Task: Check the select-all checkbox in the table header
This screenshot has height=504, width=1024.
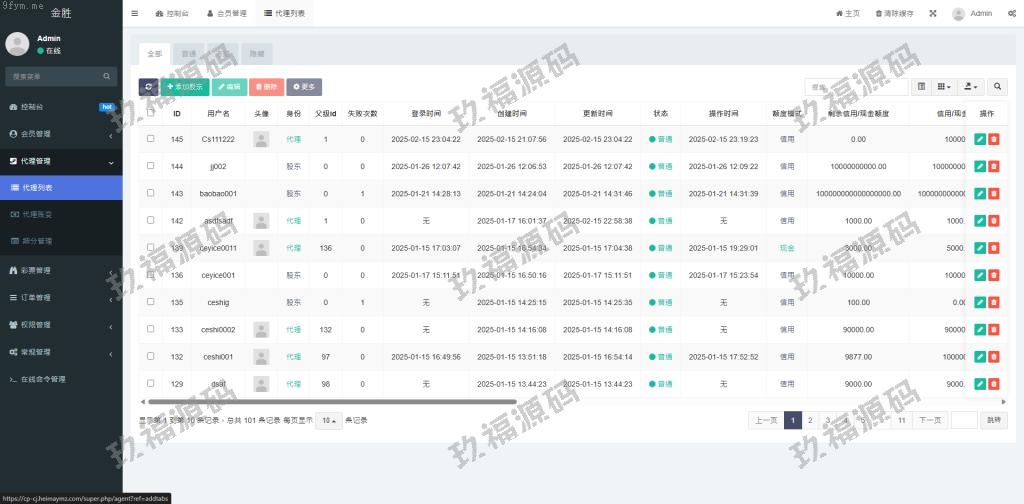Action: coord(151,113)
